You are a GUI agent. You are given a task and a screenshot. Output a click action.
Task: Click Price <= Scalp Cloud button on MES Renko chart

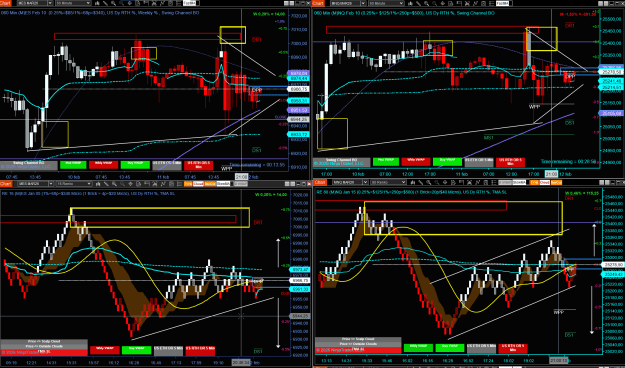coord(44,341)
